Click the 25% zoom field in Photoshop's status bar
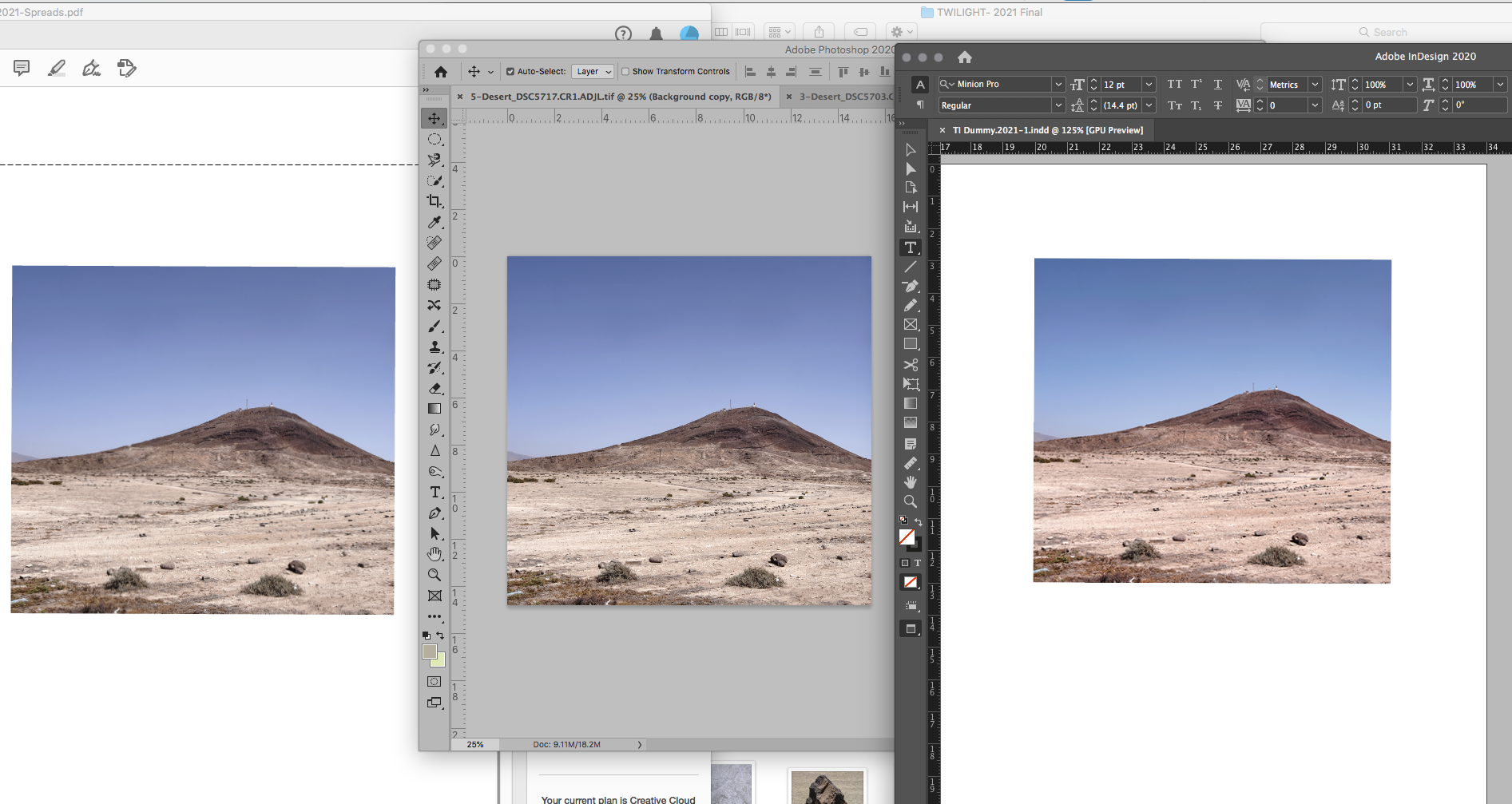The width and height of the screenshot is (1512, 804). (x=474, y=744)
